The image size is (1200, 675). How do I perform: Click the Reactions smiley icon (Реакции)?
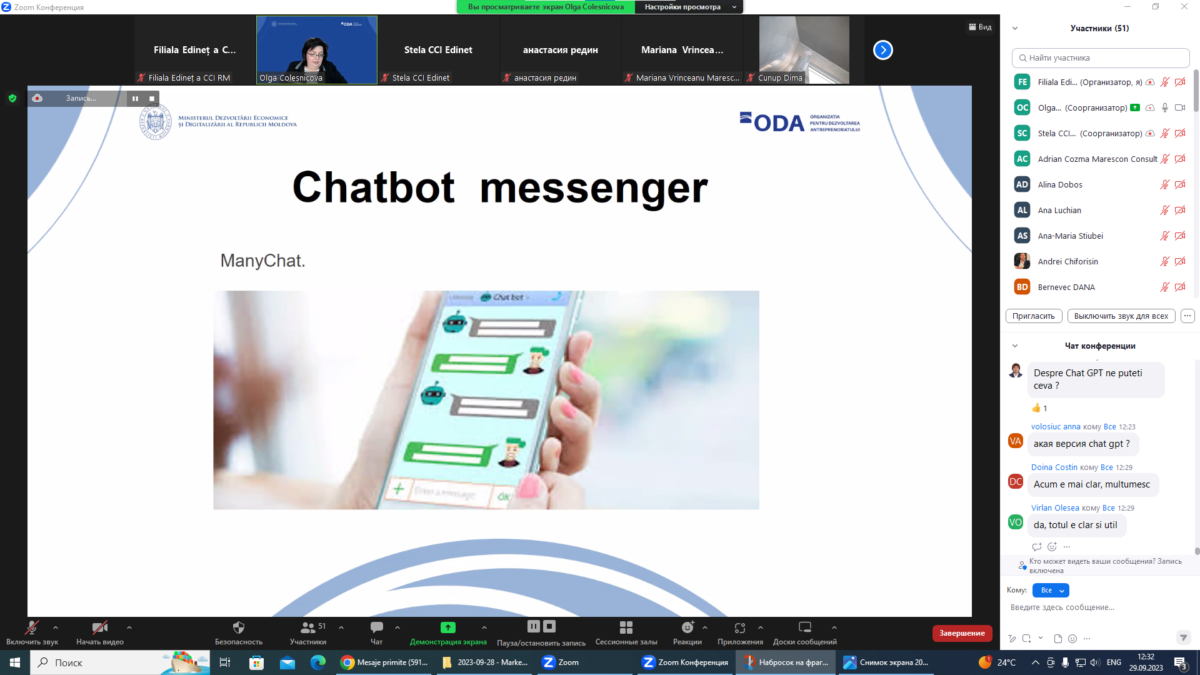[x=687, y=627]
